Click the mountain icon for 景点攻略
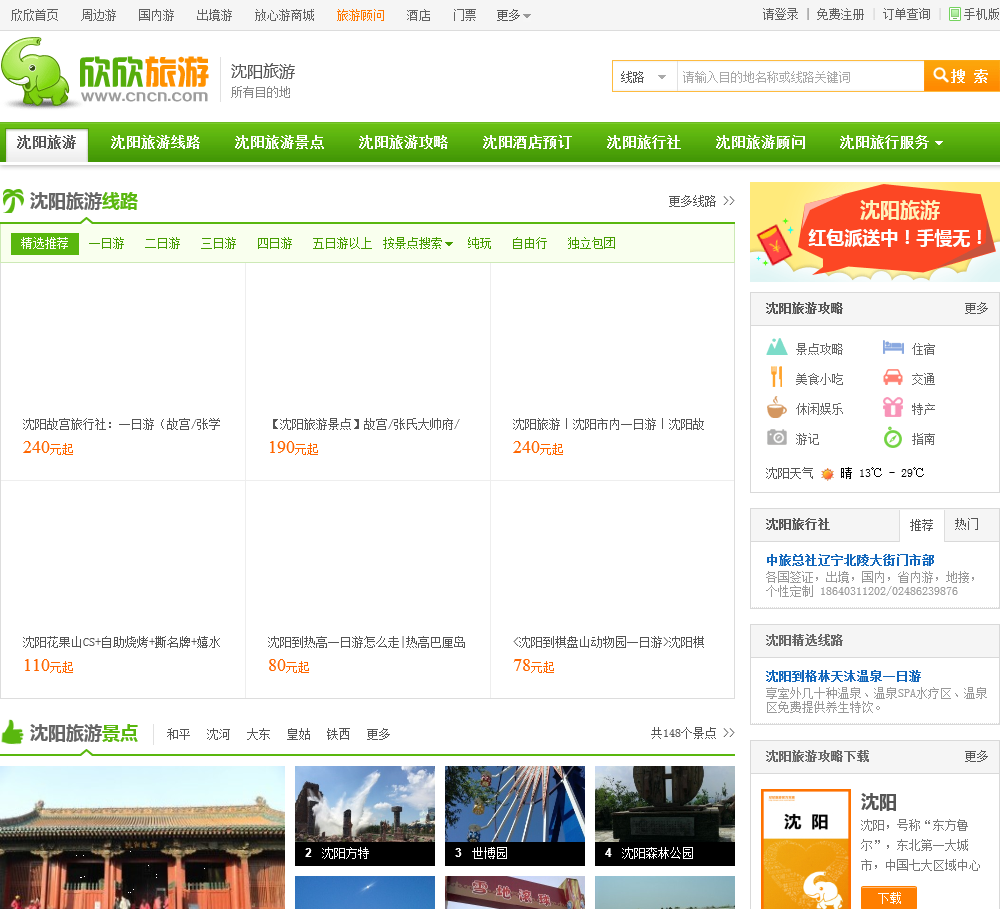1000x909 pixels. click(x=777, y=348)
